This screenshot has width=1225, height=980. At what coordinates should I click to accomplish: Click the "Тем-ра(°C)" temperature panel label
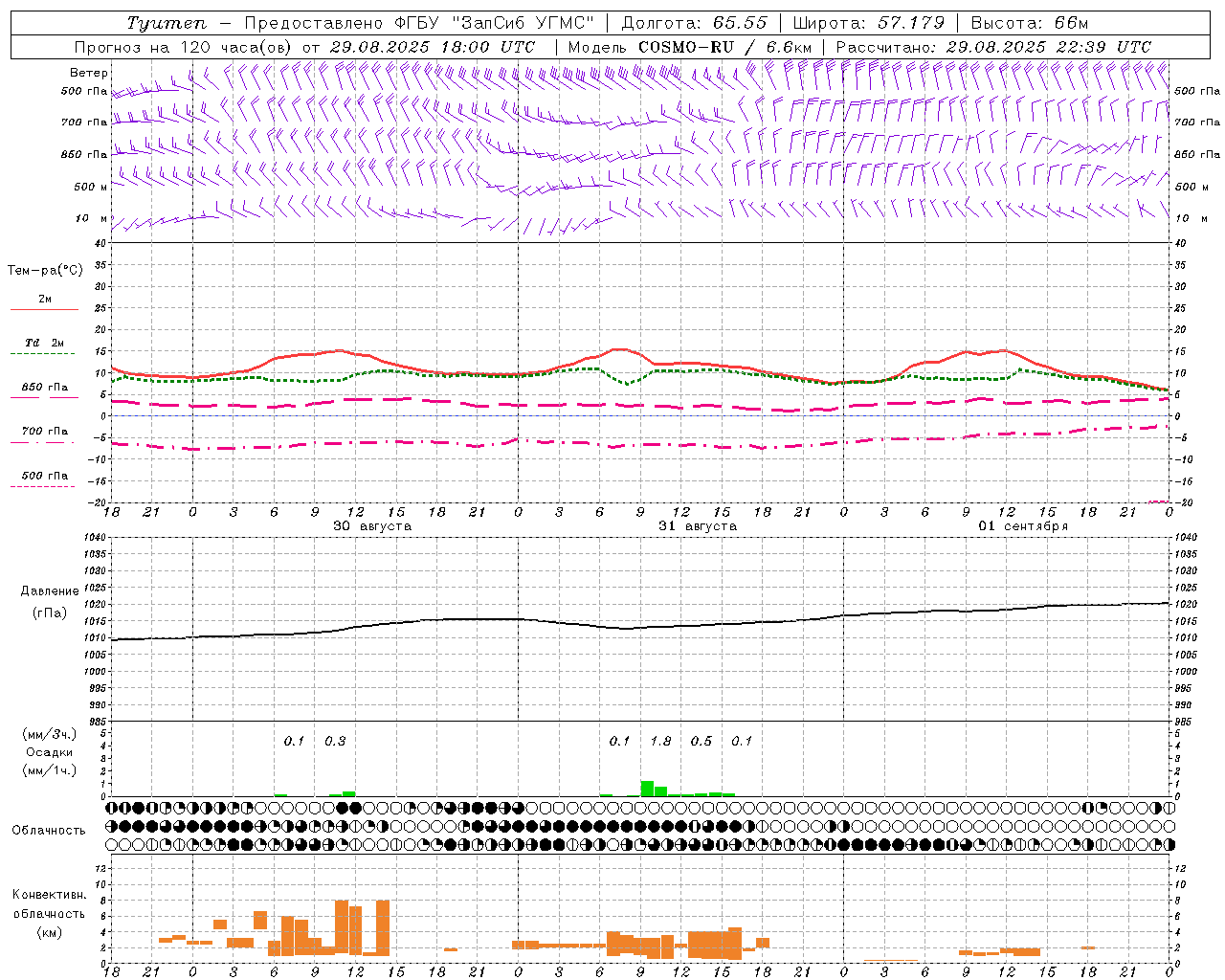pos(45,271)
